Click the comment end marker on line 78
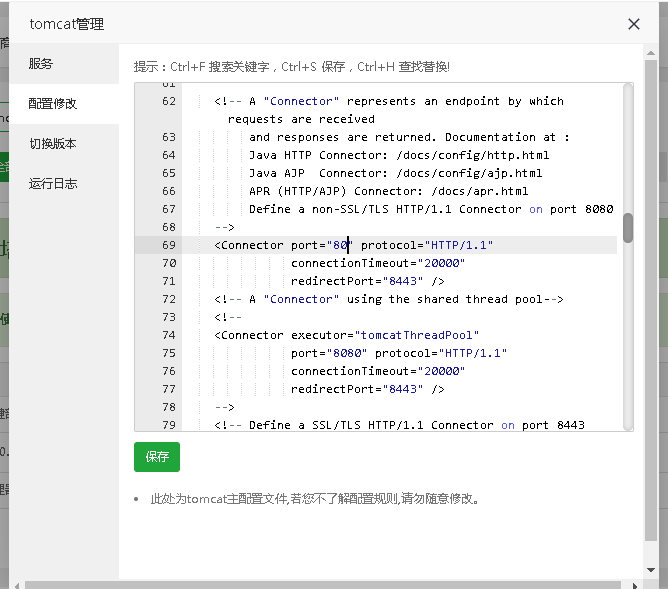The image size is (668, 589). click(225, 408)
